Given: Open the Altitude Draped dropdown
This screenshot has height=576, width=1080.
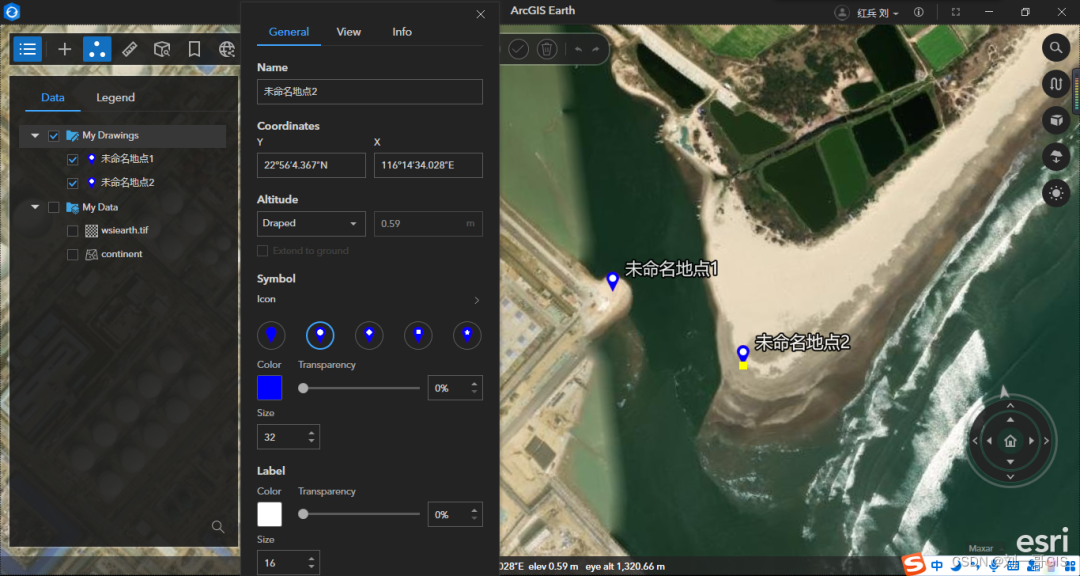Looking at the screenshot, I should pyautogui.click(x=311, y=224).
